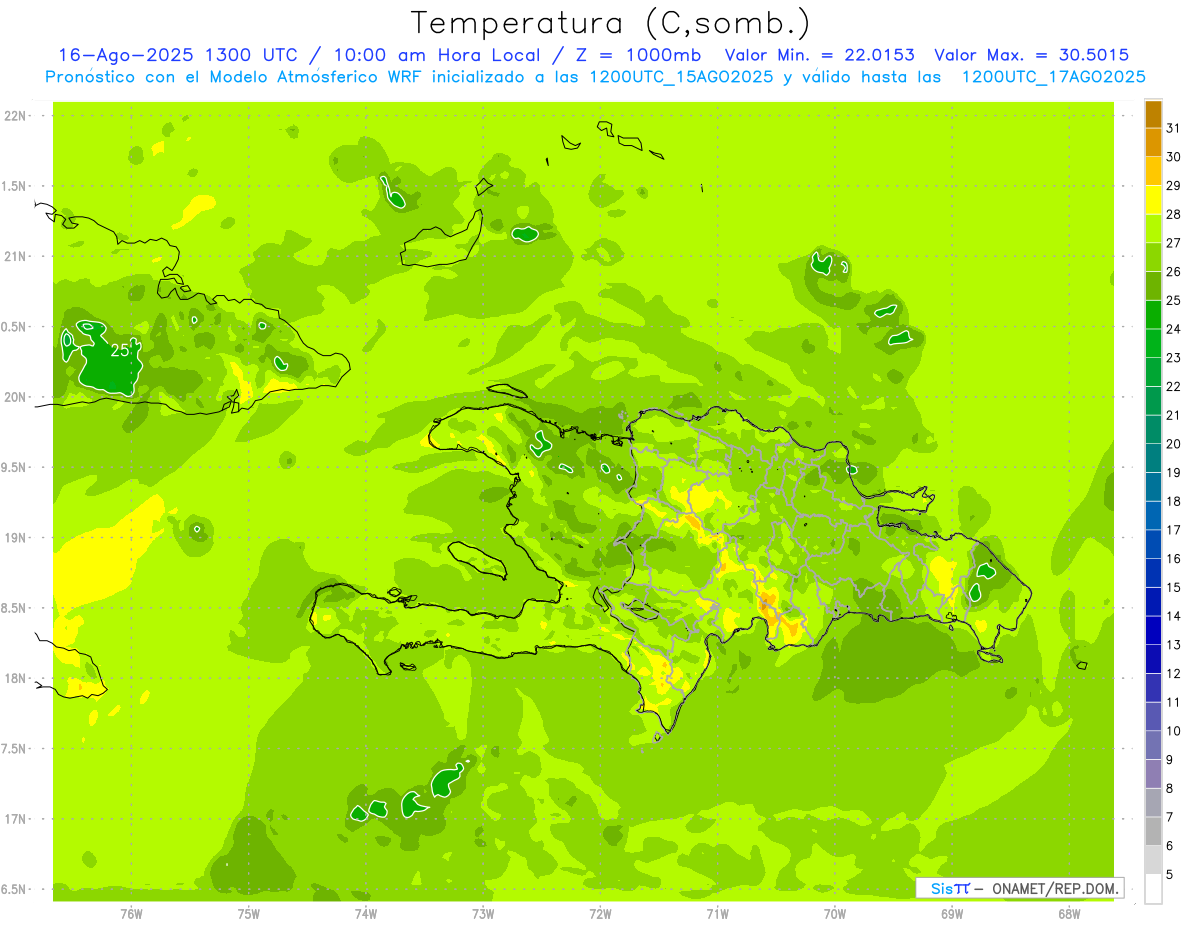Select the initialization time '1200UTC_15AGO2025'
Viewport: 1200px width, 927px height.
click(681, 77)
